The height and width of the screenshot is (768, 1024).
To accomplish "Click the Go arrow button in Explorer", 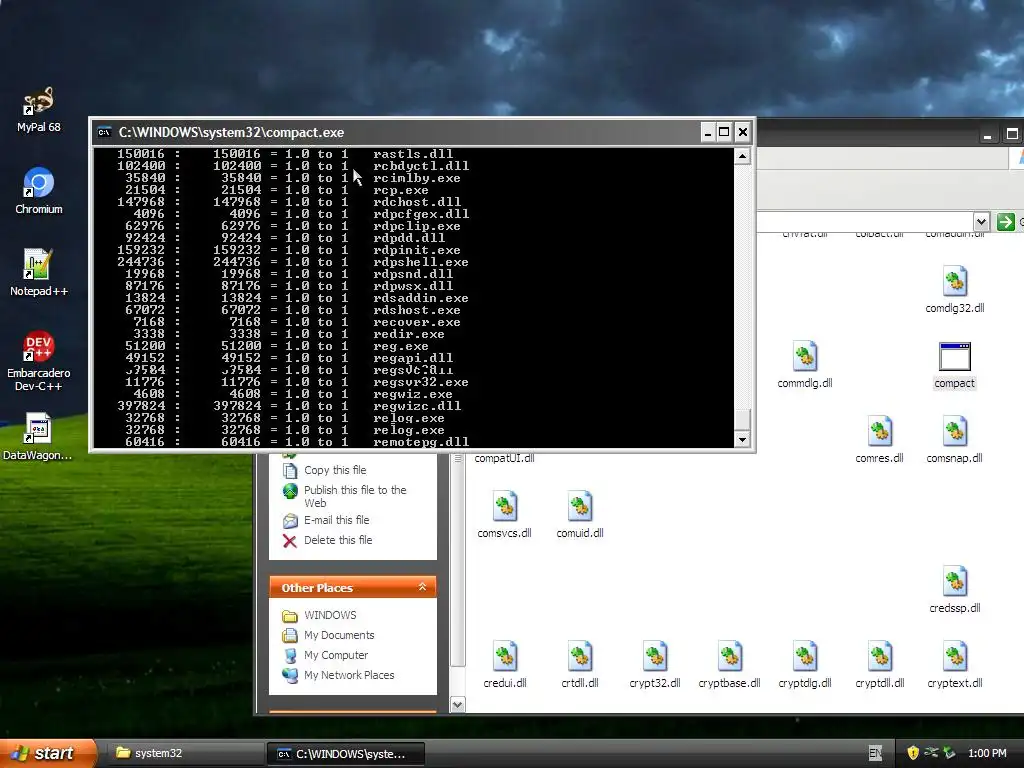I will coord(1006,222).
